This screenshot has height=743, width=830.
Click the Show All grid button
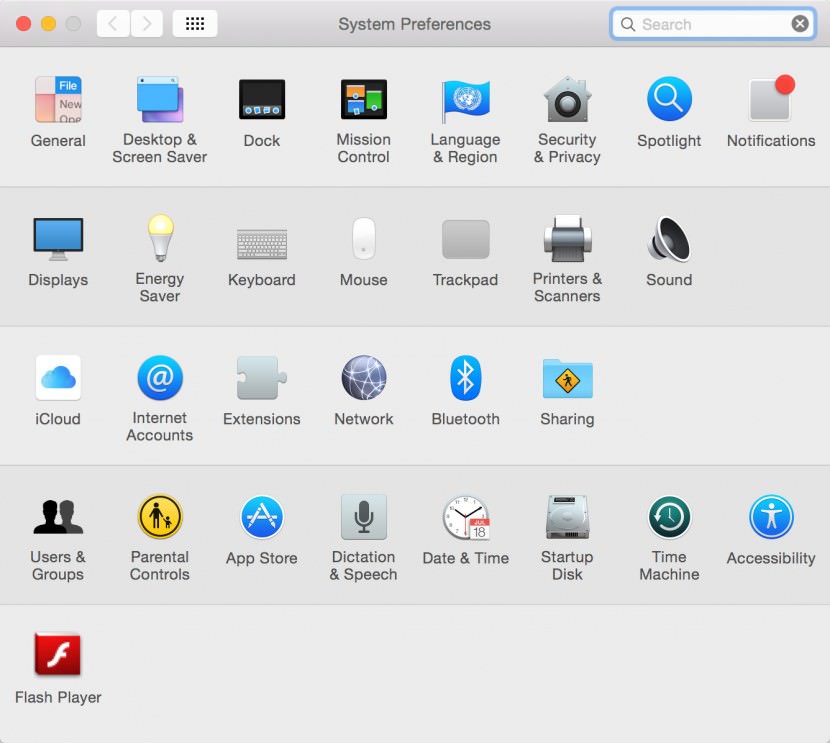pyautogui.click(x=194, y=23)
